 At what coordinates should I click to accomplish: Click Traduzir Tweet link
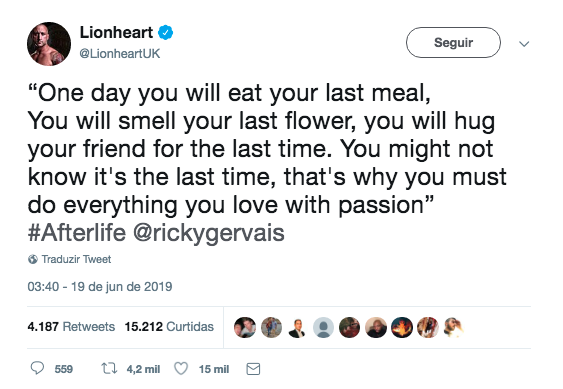pos(76,259)
